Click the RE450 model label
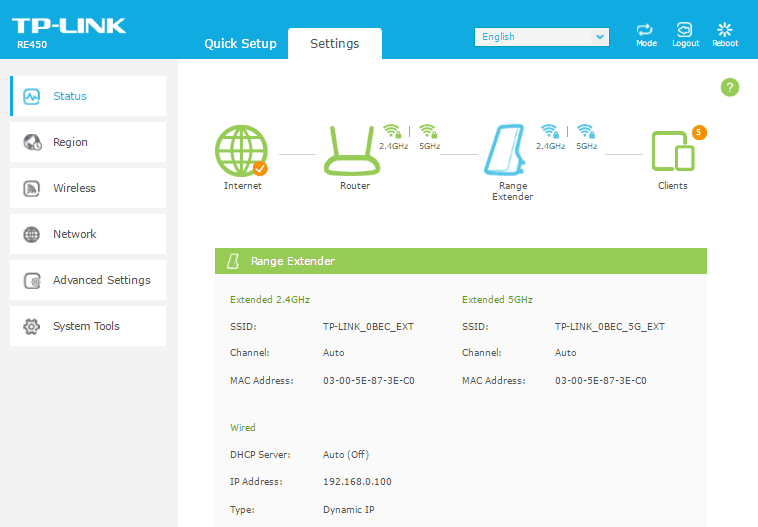Viewport: 758px width, 527px height. (32, 44)
